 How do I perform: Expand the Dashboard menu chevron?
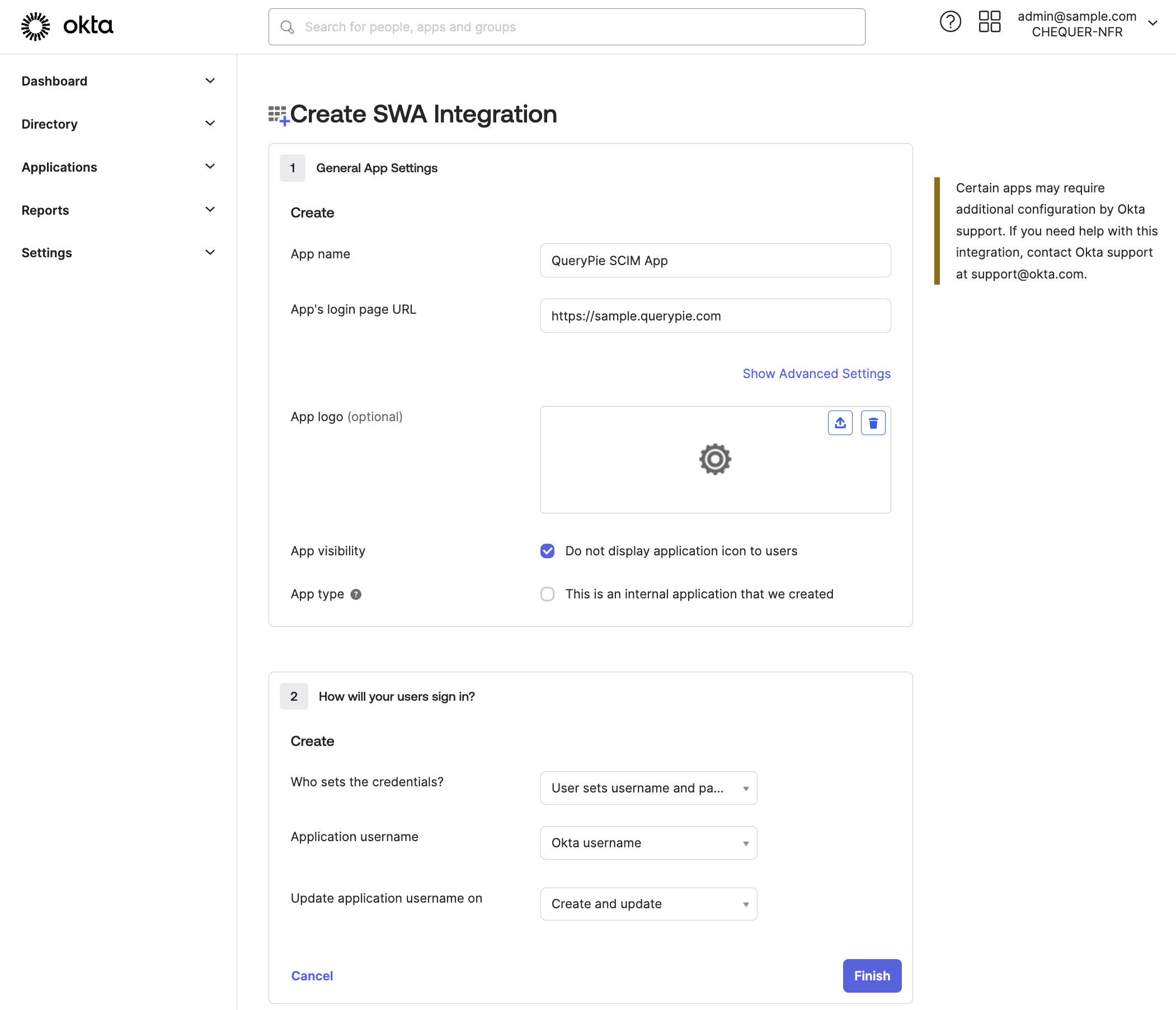pyautogui.click(x=210, y=81)
